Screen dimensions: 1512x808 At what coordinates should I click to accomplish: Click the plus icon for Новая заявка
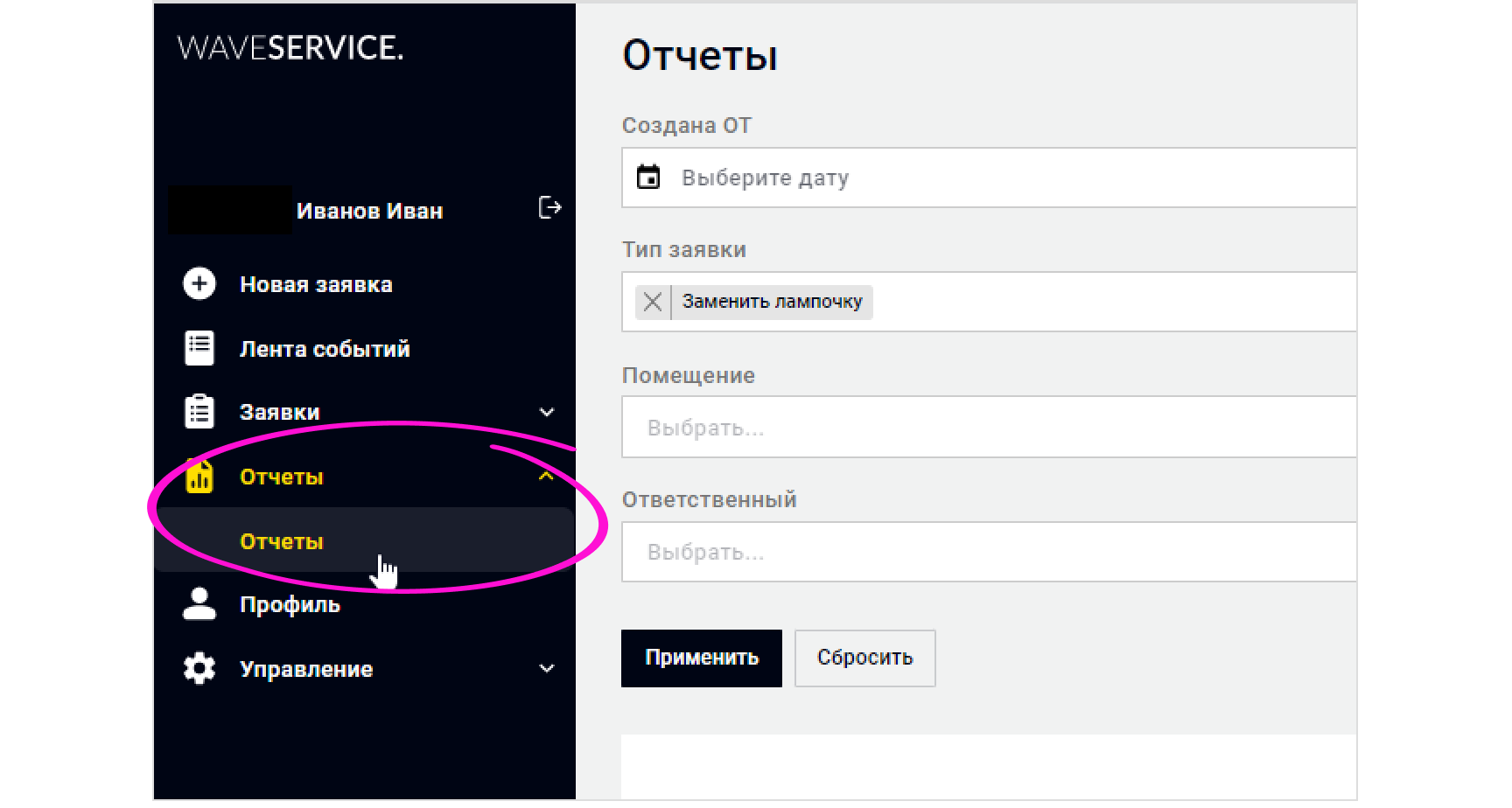(x=199, y=284)
